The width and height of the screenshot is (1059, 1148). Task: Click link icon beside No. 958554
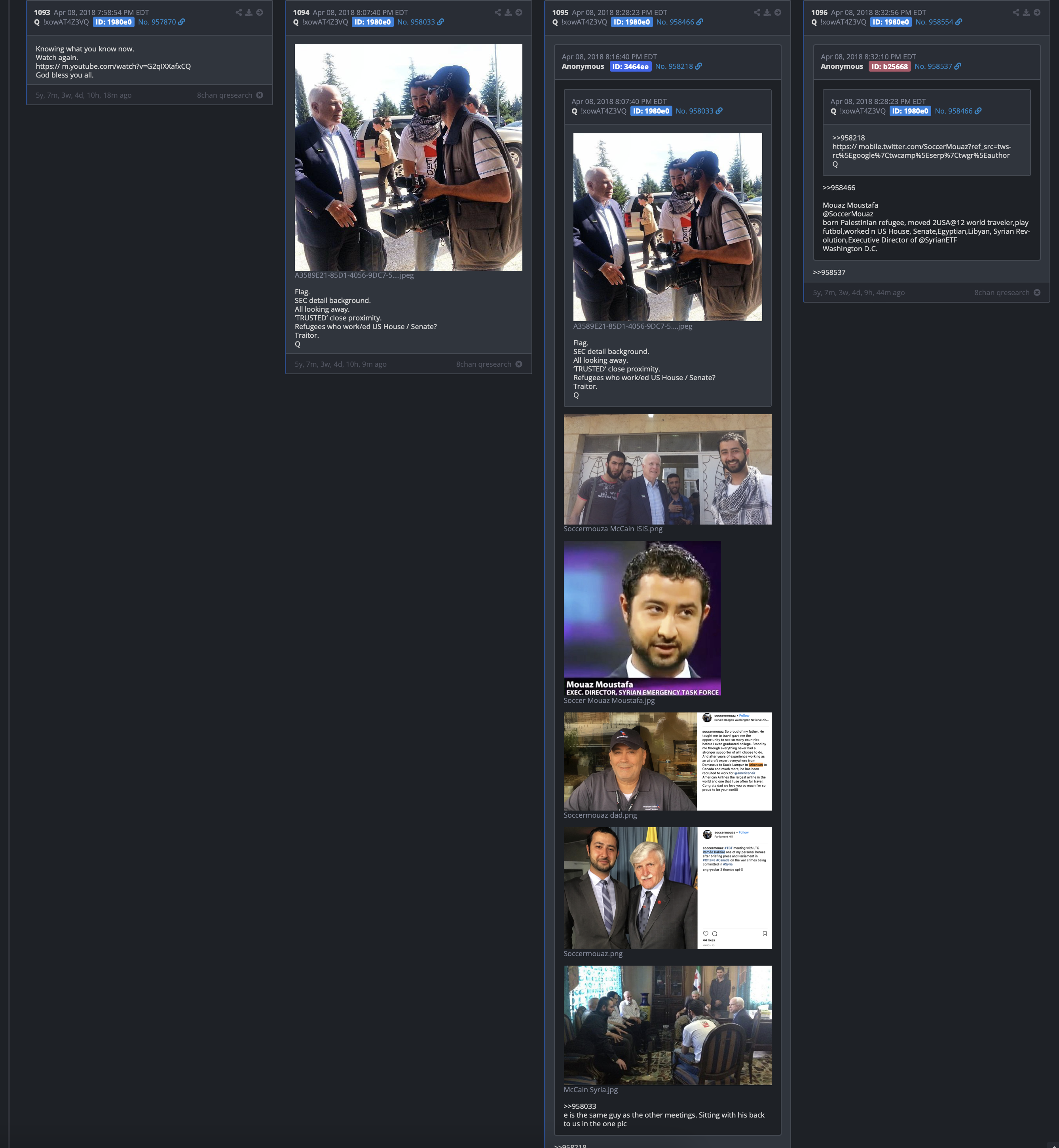959,22
